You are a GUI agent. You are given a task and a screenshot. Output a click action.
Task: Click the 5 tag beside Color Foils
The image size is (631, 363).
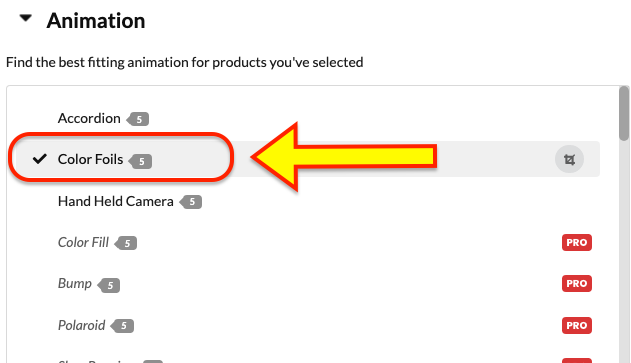140,161
